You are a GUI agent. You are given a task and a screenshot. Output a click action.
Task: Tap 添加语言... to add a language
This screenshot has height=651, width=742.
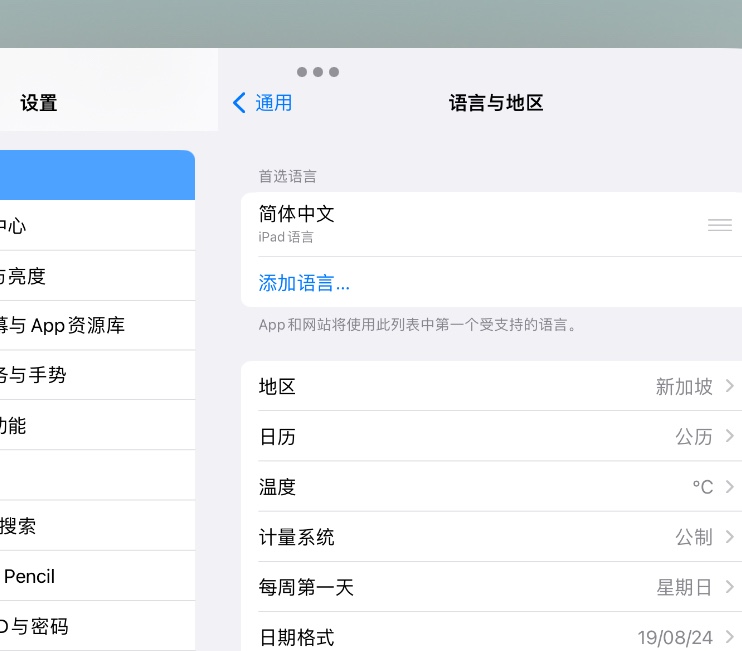click(x=304, y=283)
